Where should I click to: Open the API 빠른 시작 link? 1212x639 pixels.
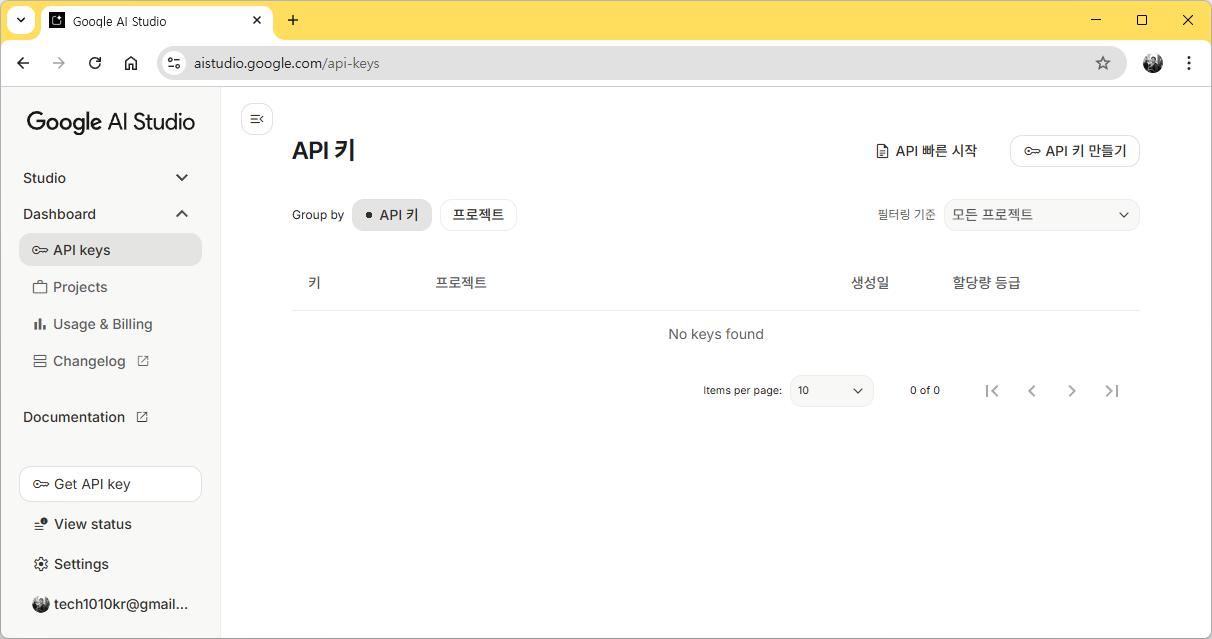click(926, 151)
